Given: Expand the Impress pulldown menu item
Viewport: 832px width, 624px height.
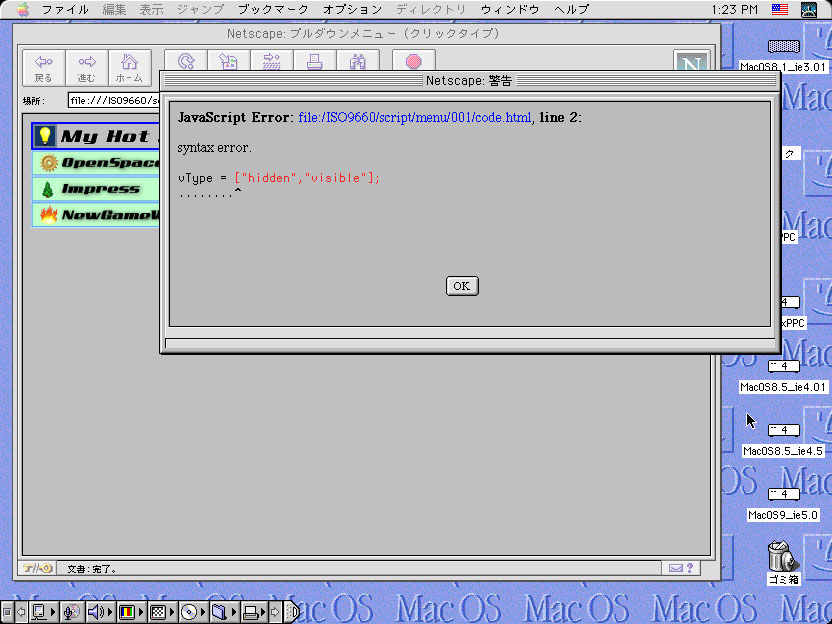Looking at the screenshot, I should coord(98,188).
